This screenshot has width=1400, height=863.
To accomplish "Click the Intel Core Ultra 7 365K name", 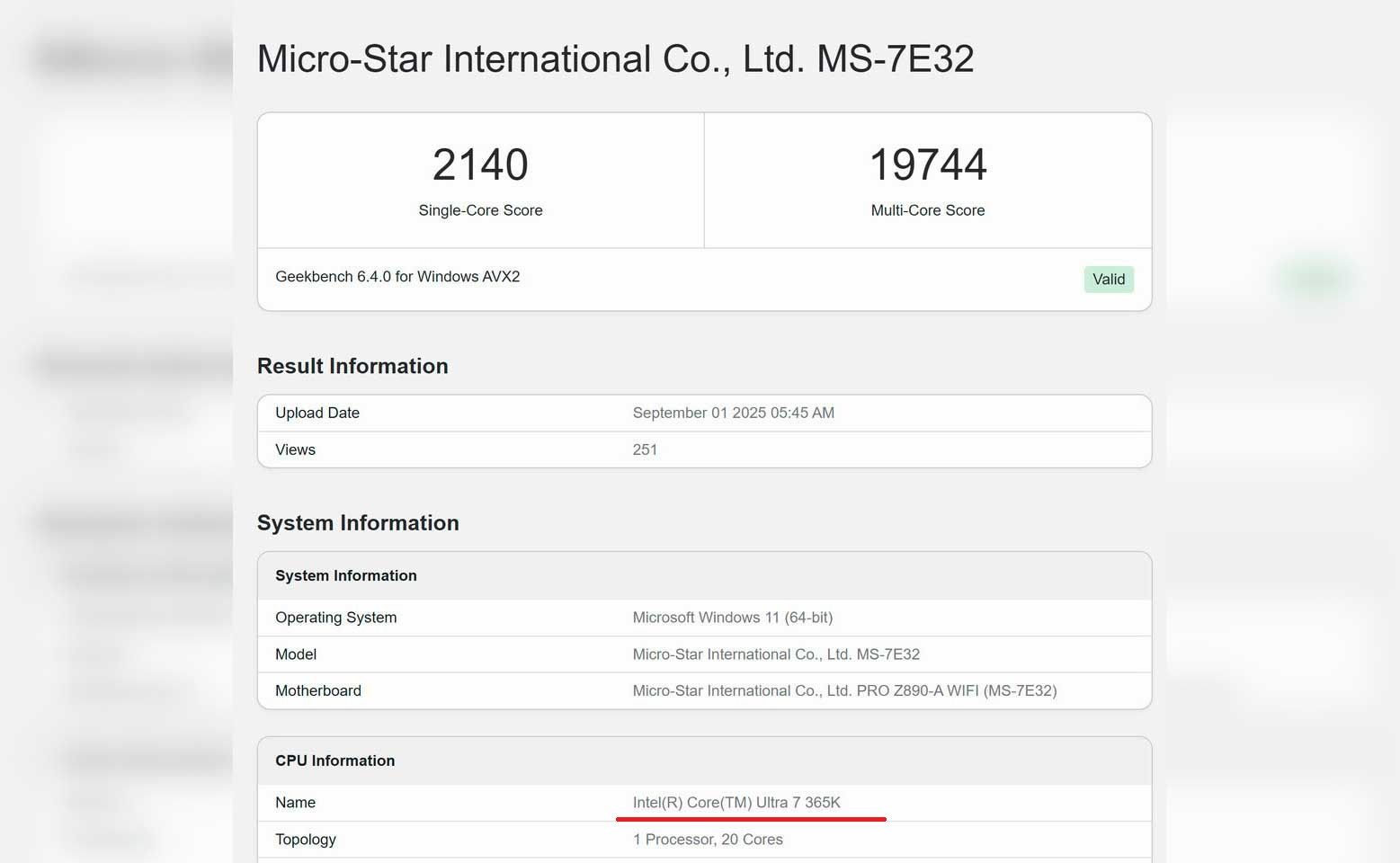I will point(736,803).
